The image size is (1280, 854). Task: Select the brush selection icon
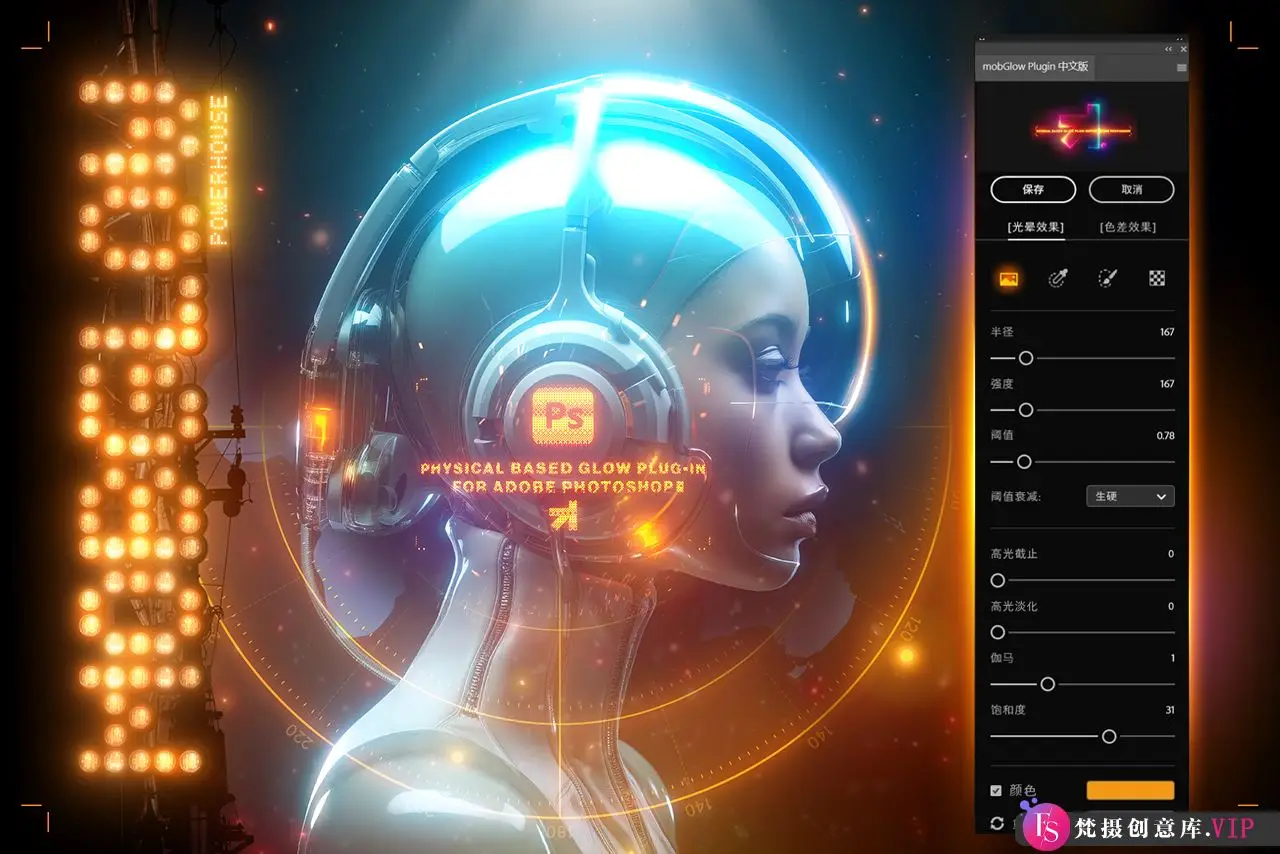point(1107,279)
